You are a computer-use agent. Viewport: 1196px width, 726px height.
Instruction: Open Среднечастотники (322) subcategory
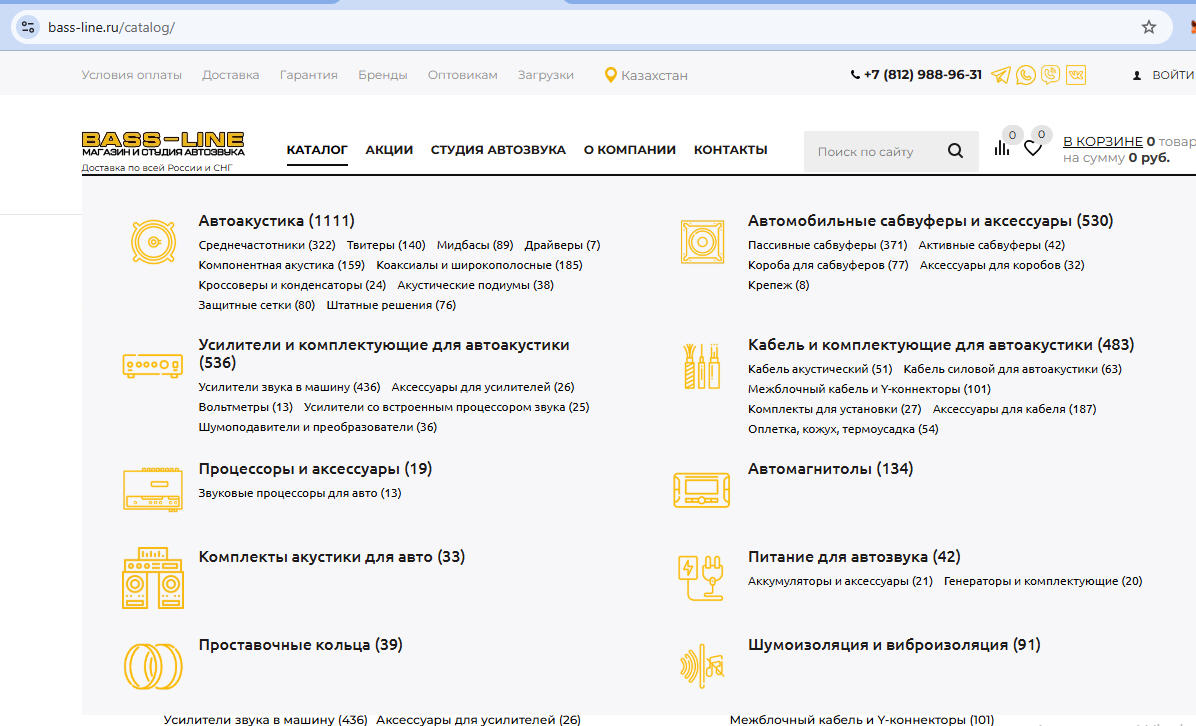click(x=267, y=245)
